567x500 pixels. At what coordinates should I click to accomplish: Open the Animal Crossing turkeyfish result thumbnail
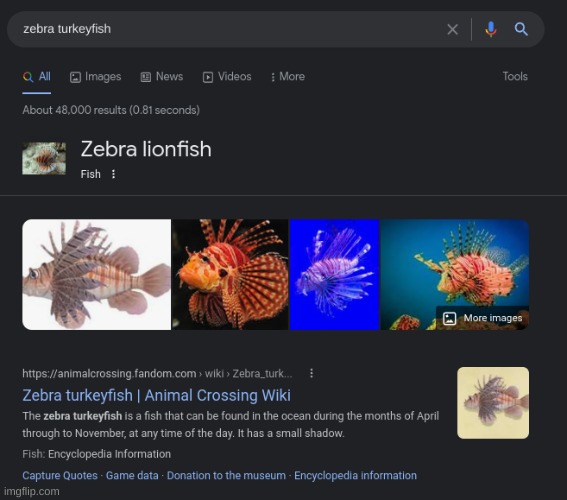[493, 403]
